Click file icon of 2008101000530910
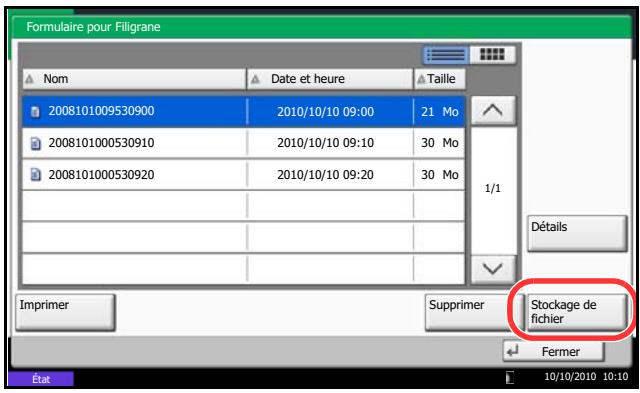This screenshot has height=393, width=640. pos(36,143)
